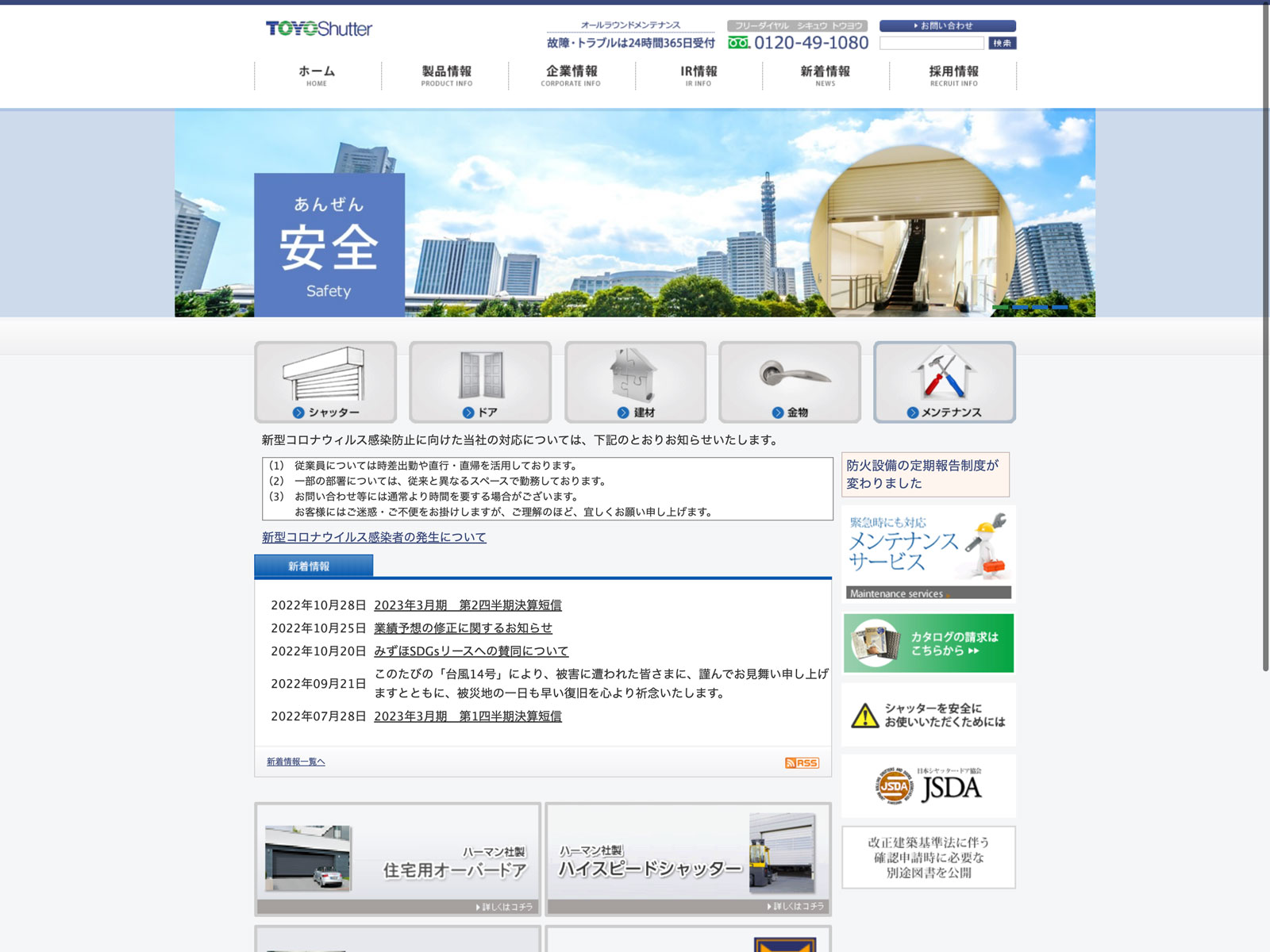Open the 製品情報 menu item
The width and height of the screenshot is (1270, 952).
[x=446, y=75]
